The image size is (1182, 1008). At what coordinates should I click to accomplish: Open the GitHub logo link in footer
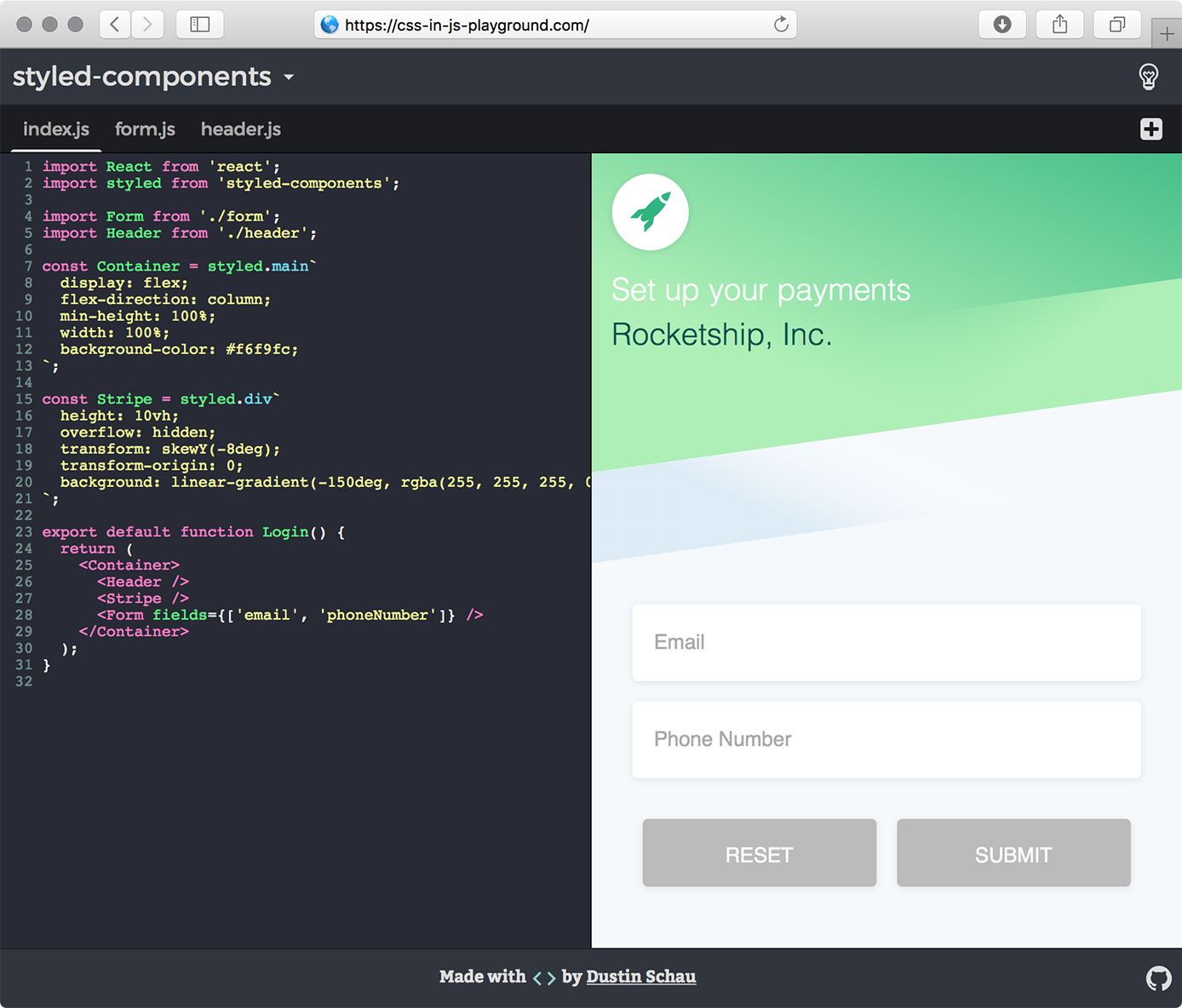coord(1158,978)
